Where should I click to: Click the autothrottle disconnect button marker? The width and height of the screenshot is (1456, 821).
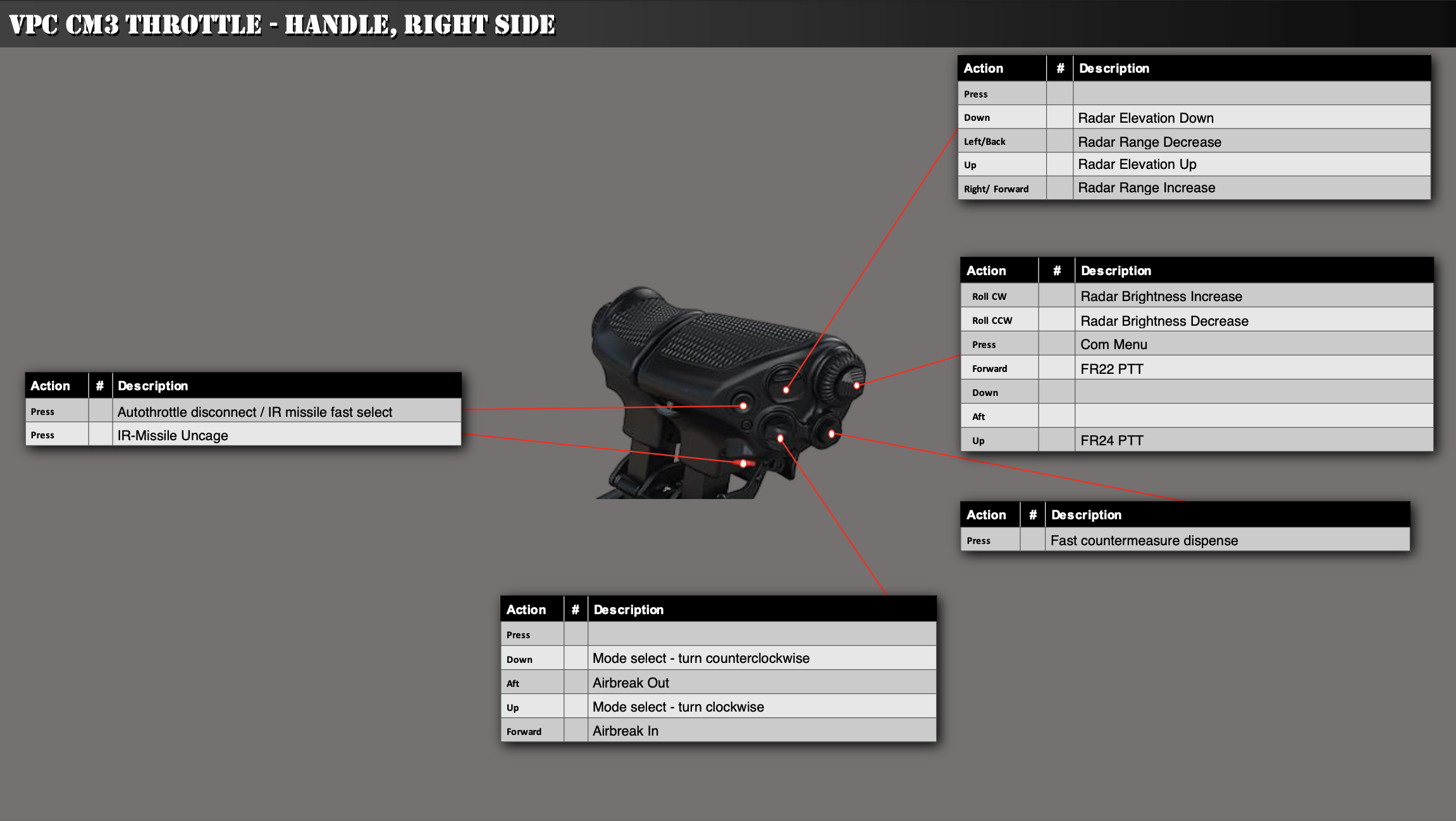(743, 406)
